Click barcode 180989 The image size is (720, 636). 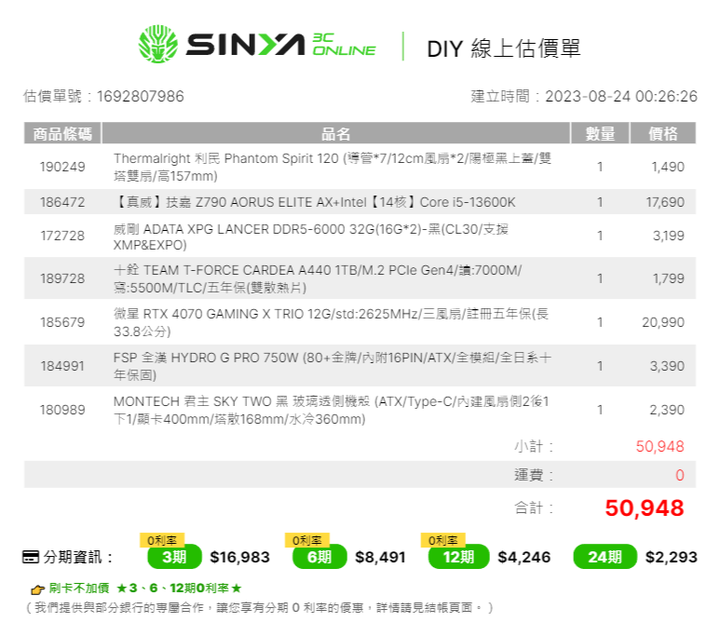pyautogui.click(x=62, y=410)
